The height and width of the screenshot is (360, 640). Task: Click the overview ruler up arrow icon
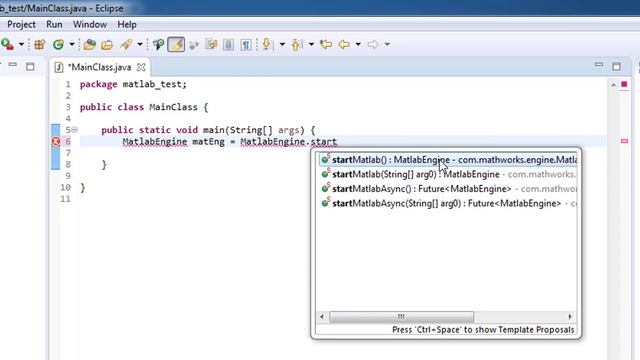coord(613,84)
